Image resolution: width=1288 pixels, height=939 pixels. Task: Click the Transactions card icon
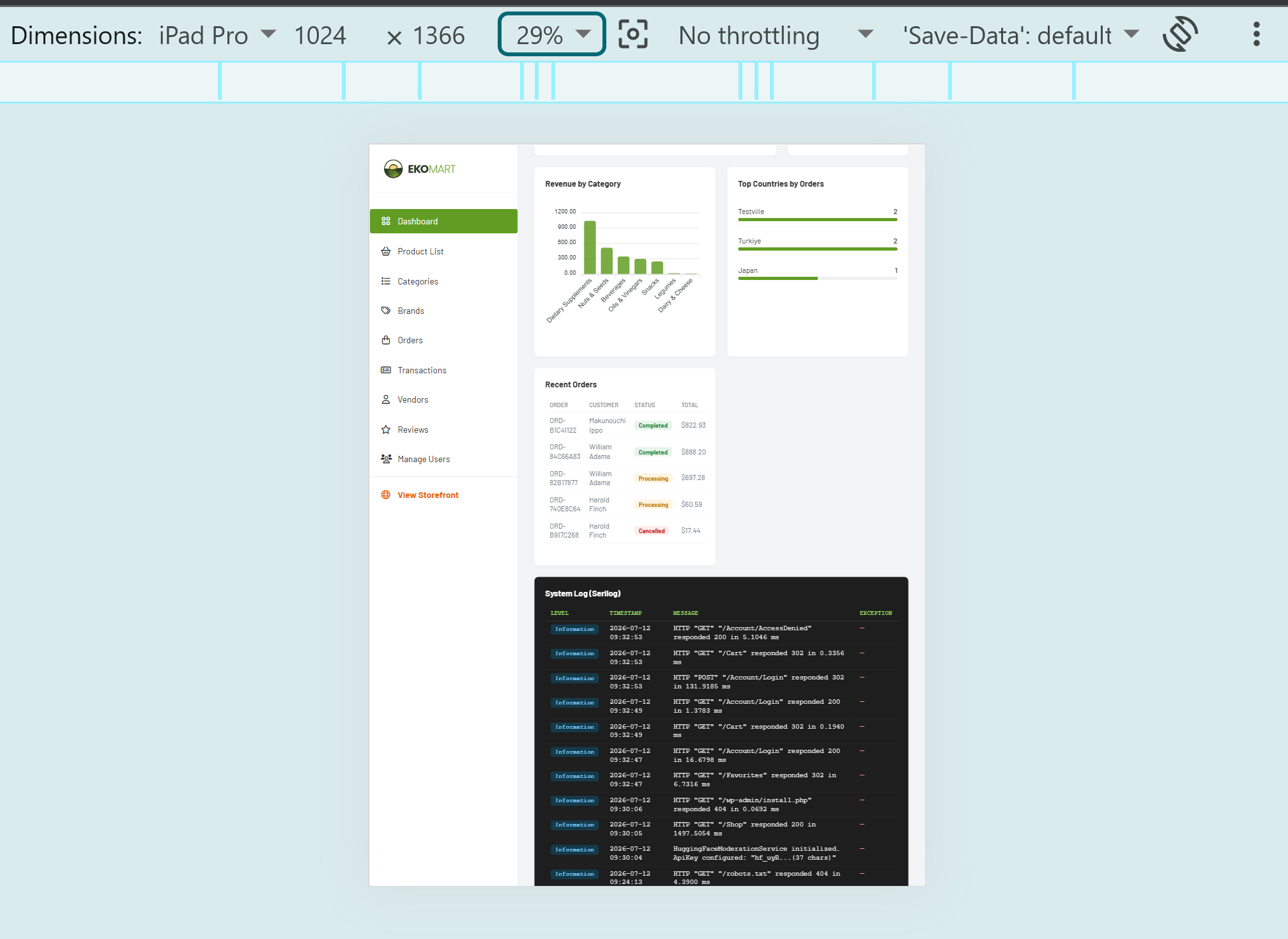coord(386,370)
